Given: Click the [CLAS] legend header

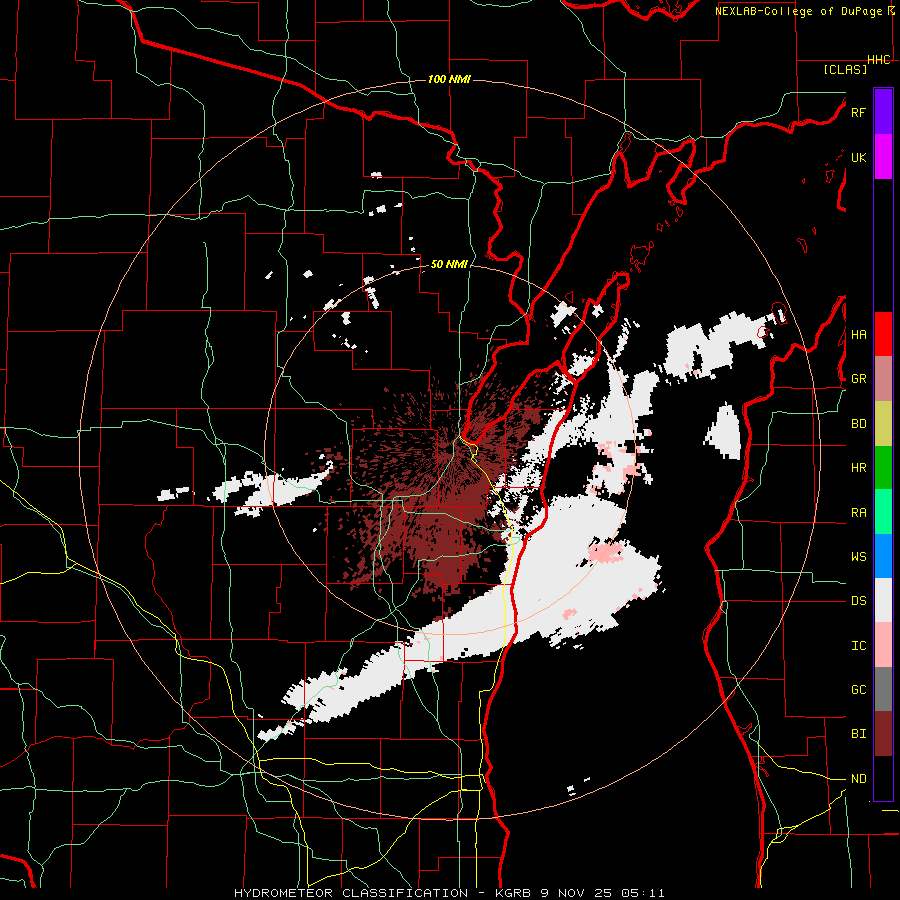Looking at the screenshot, I should click(x=845, y=70).
